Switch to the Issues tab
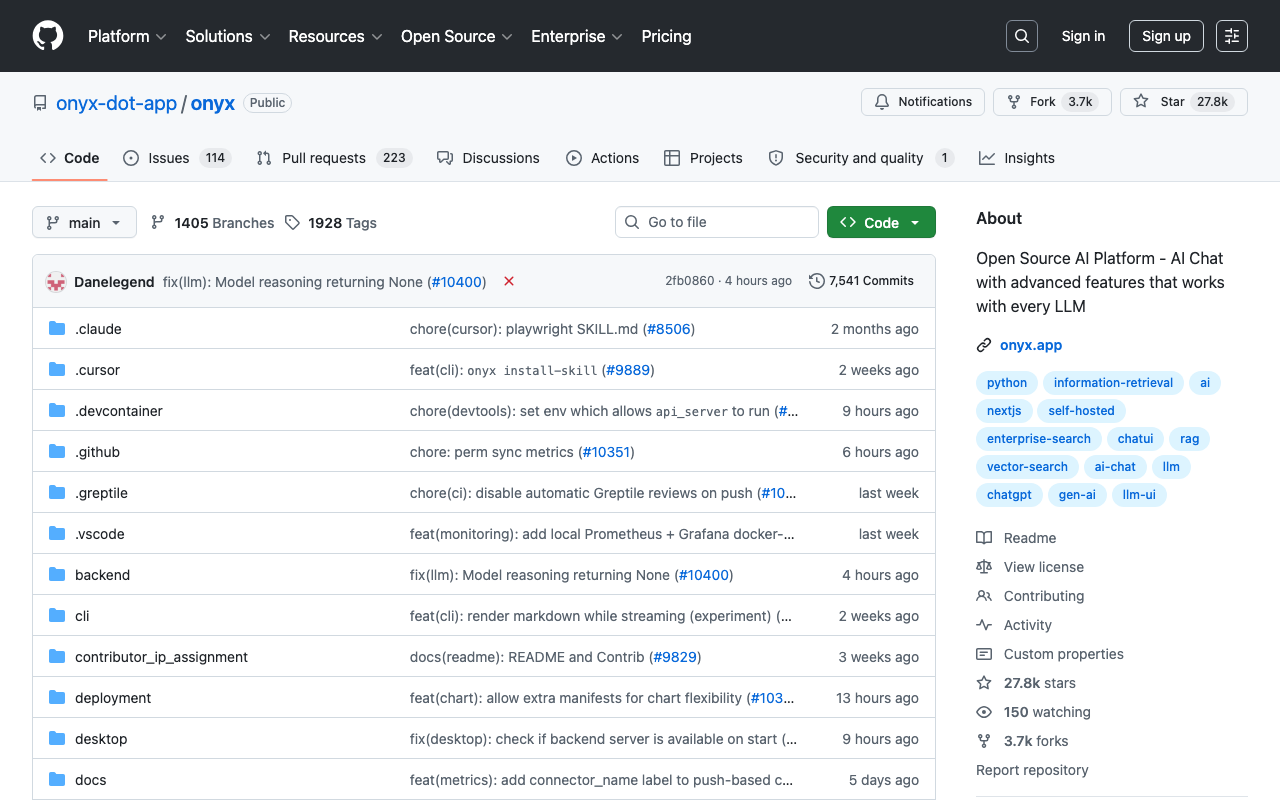This screenshot has height=800, width=1280. coord(177,158)
